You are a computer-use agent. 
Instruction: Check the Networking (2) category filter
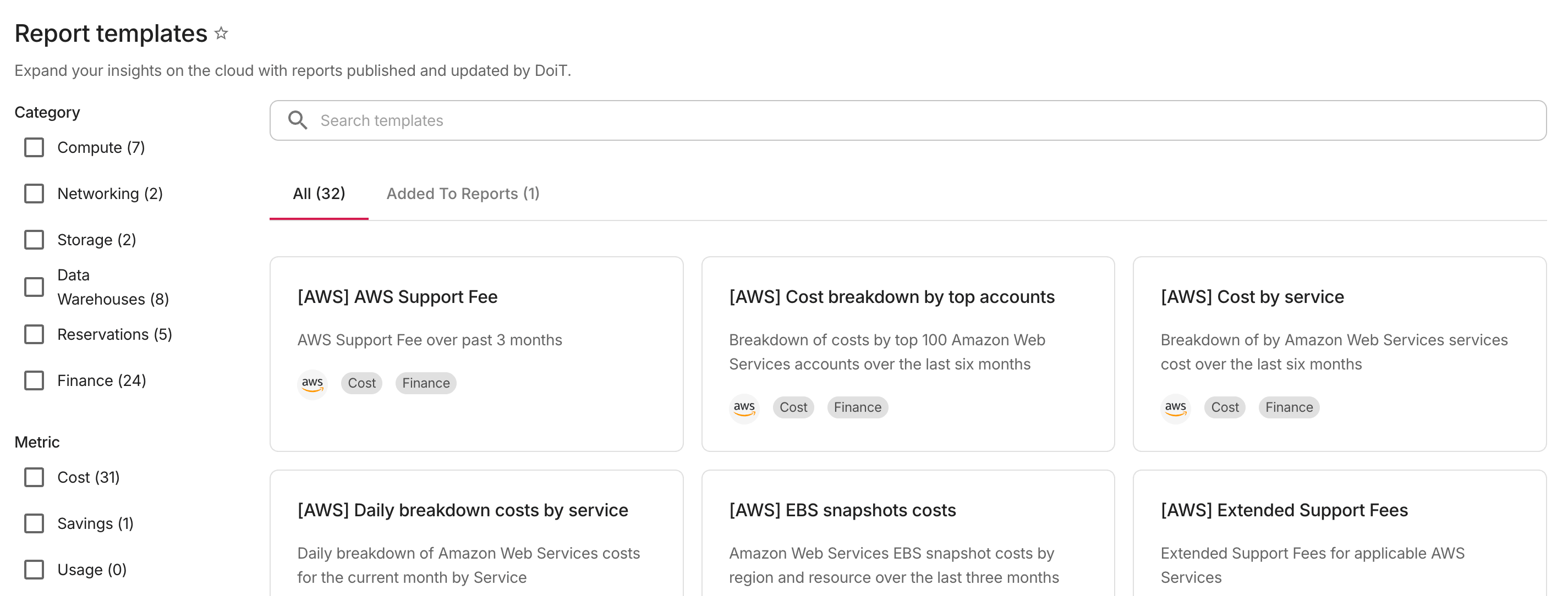pos(34,194)
